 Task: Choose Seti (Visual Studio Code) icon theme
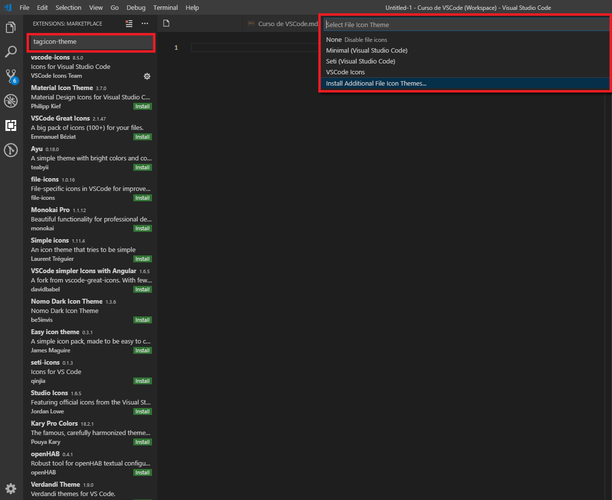465,61
